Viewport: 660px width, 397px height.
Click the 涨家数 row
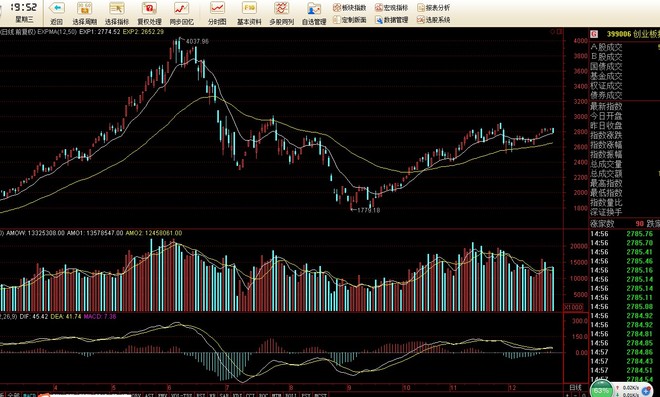(x=602, y=224)
